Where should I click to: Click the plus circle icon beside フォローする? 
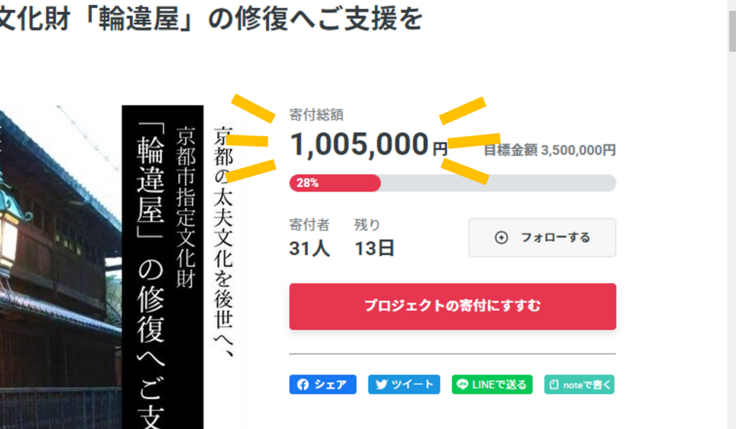[502, 238]
